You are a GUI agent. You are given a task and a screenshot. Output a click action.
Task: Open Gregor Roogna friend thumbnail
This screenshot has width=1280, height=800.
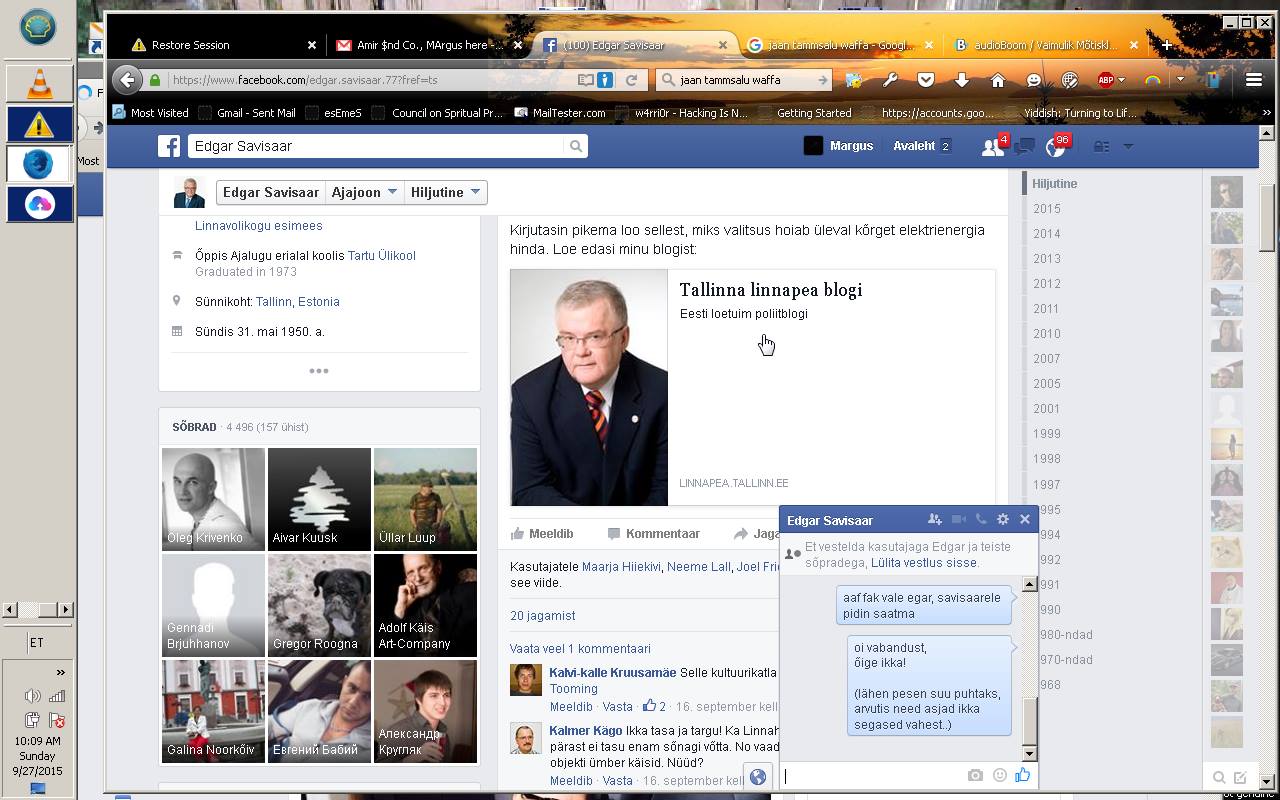(x=319, y=605)
